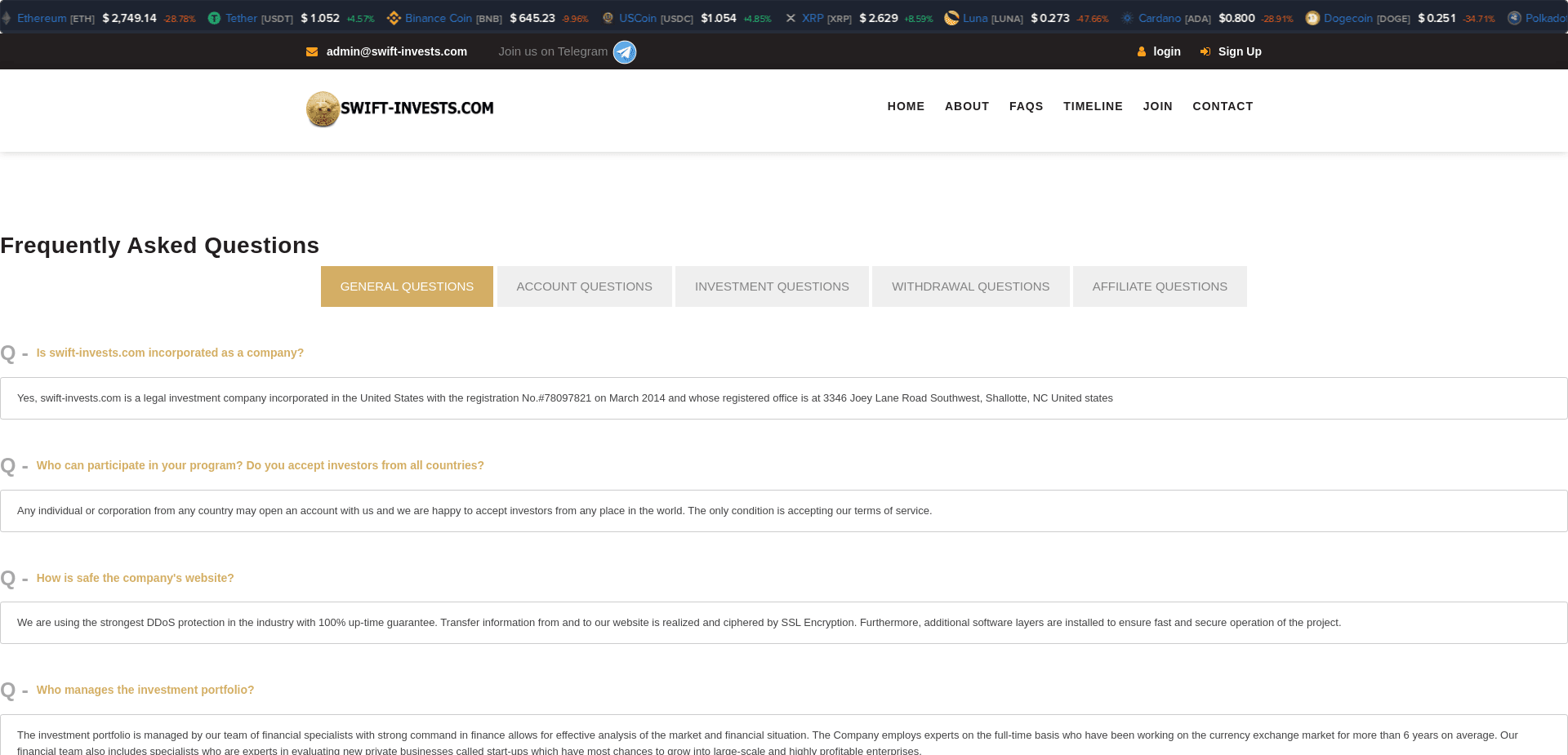Viewport: 1568px width, 755px height.
Task: Switch to the Account Questions tab
Action: (x=584, y=286)
